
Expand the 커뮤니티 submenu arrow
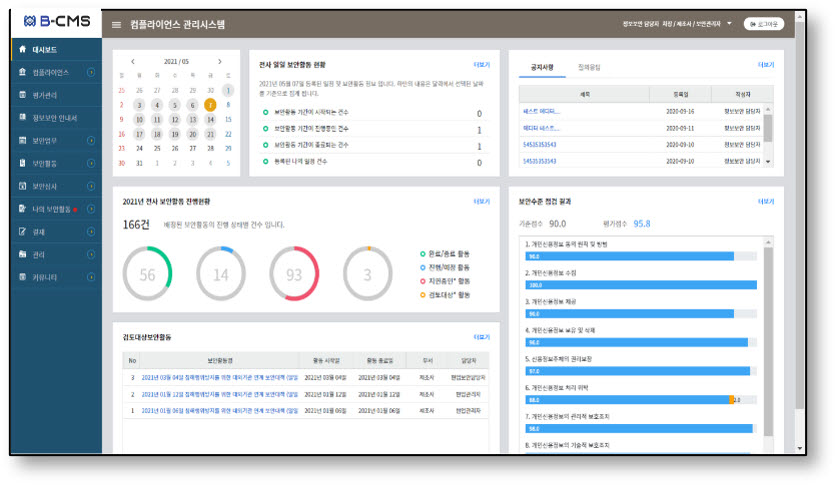tap(91, 277)
